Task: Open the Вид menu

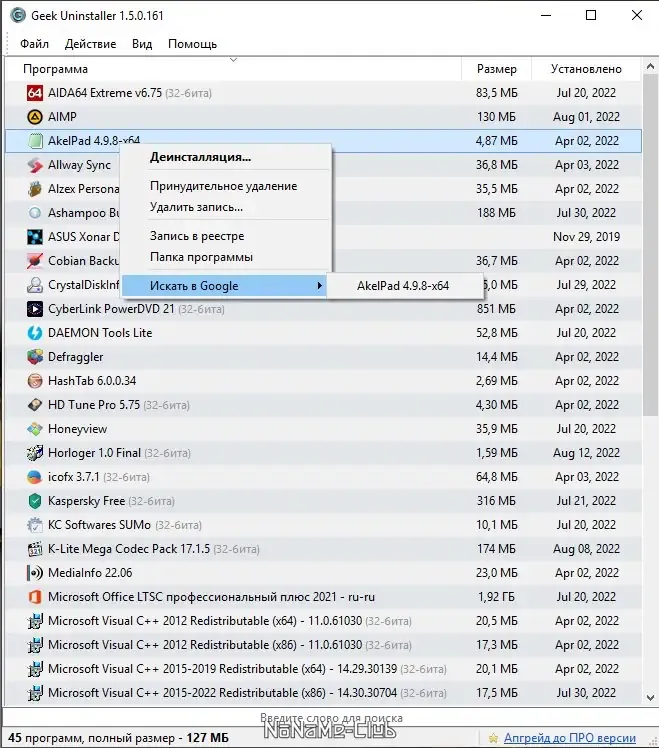Action: [142, 44]
